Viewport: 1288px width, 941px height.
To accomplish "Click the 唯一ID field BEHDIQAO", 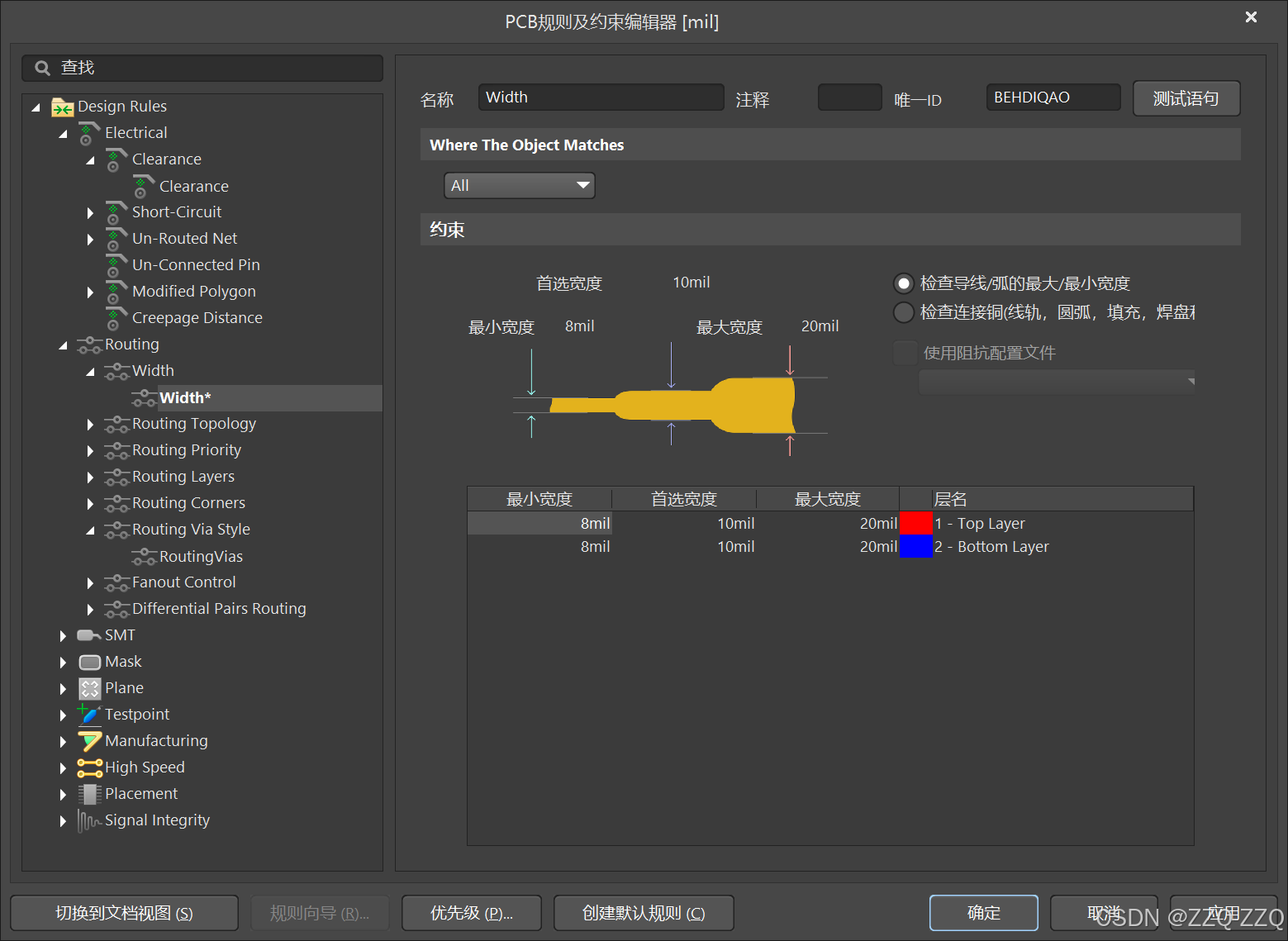I will coord(1053,97).
